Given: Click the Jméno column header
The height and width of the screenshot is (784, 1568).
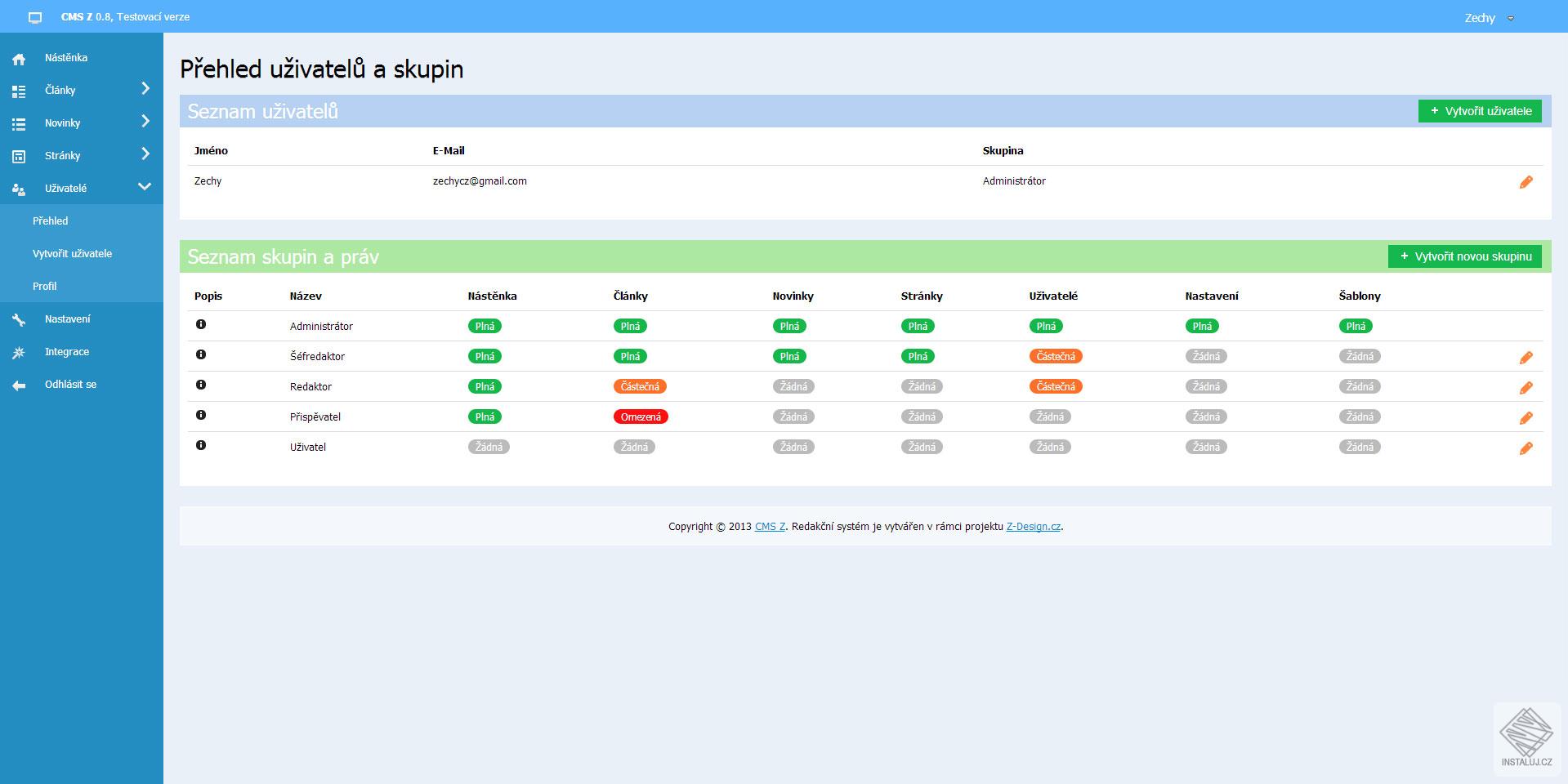Looking at the screenshot, I should coord(211,151).
